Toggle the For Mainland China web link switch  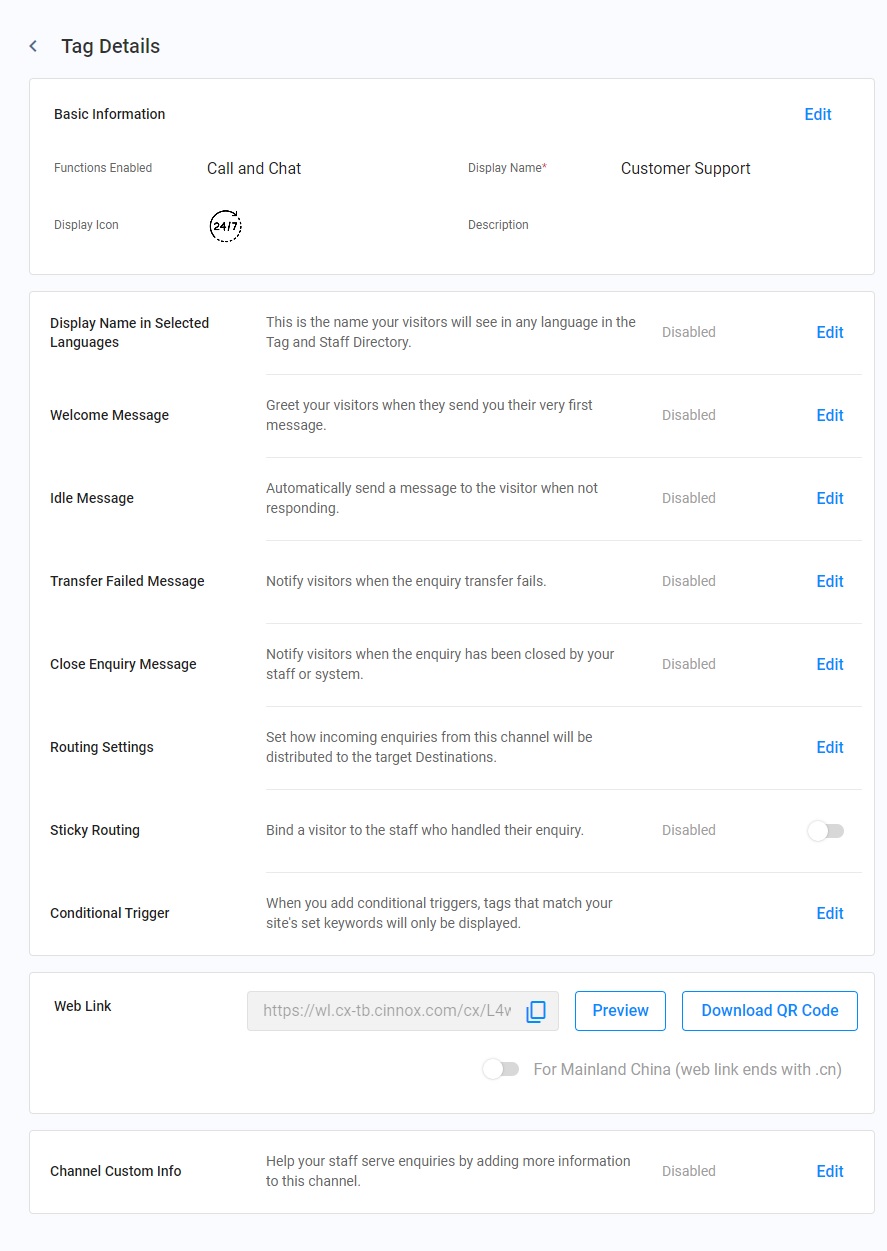[501, 1069]
